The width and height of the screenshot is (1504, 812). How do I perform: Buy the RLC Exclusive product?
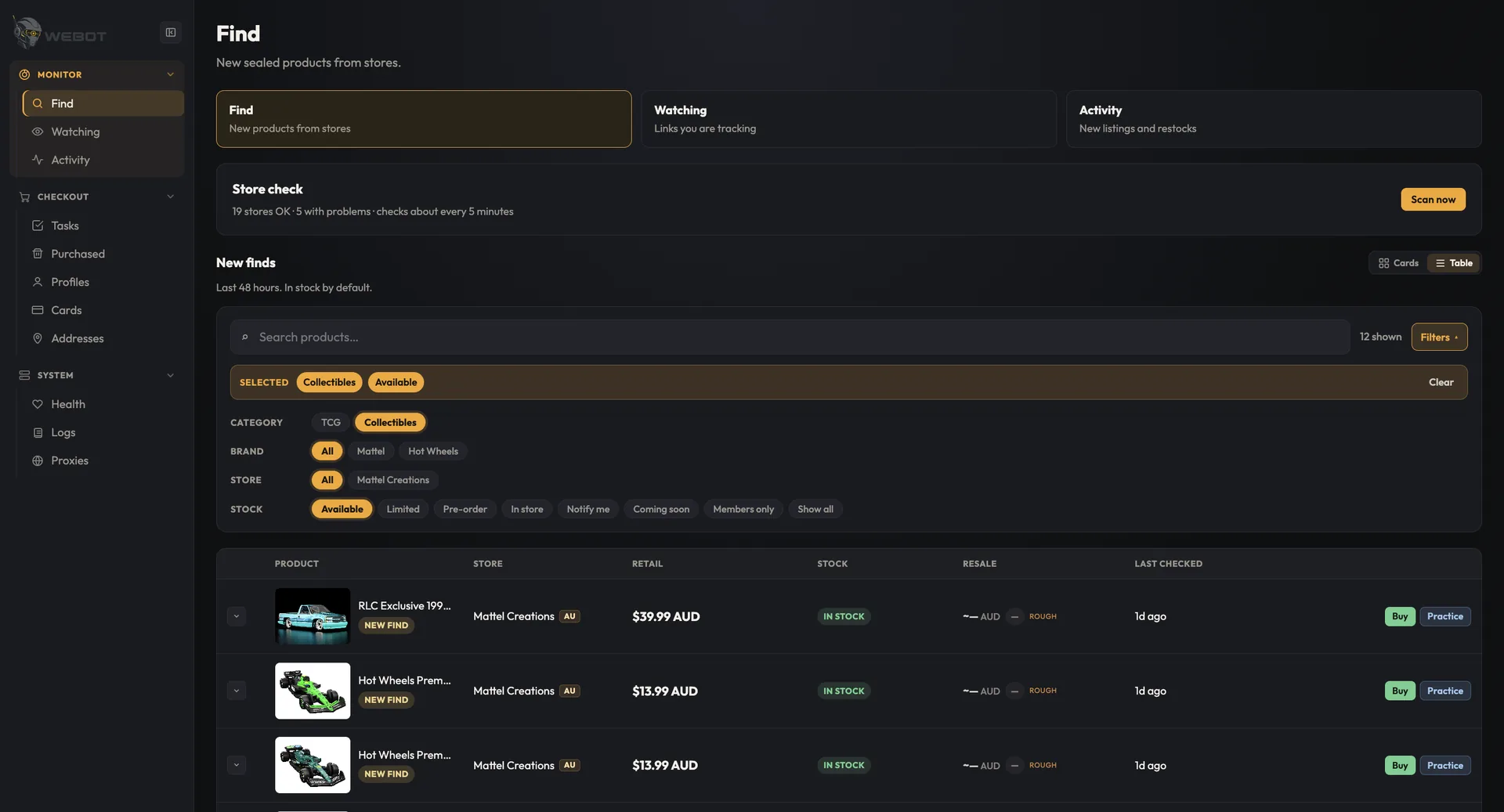pos(1400,616)
